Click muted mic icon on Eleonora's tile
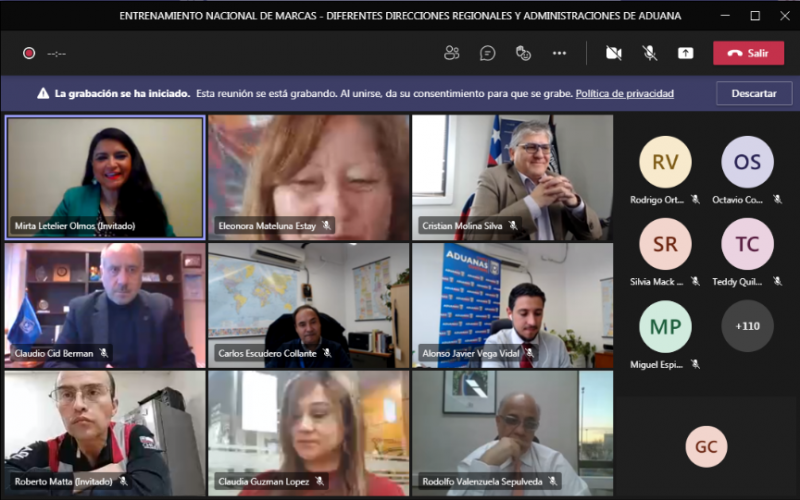Screen dimensions: 800x500 [326, 225]
